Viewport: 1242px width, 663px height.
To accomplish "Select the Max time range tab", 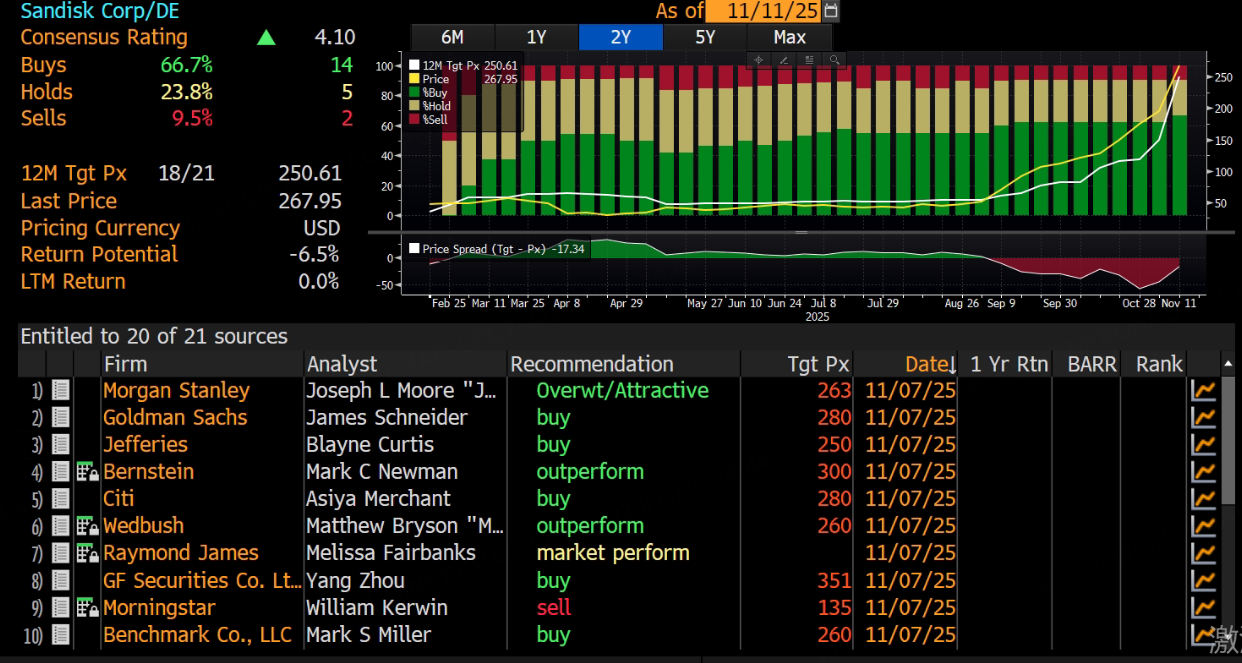I will [789, 37].
